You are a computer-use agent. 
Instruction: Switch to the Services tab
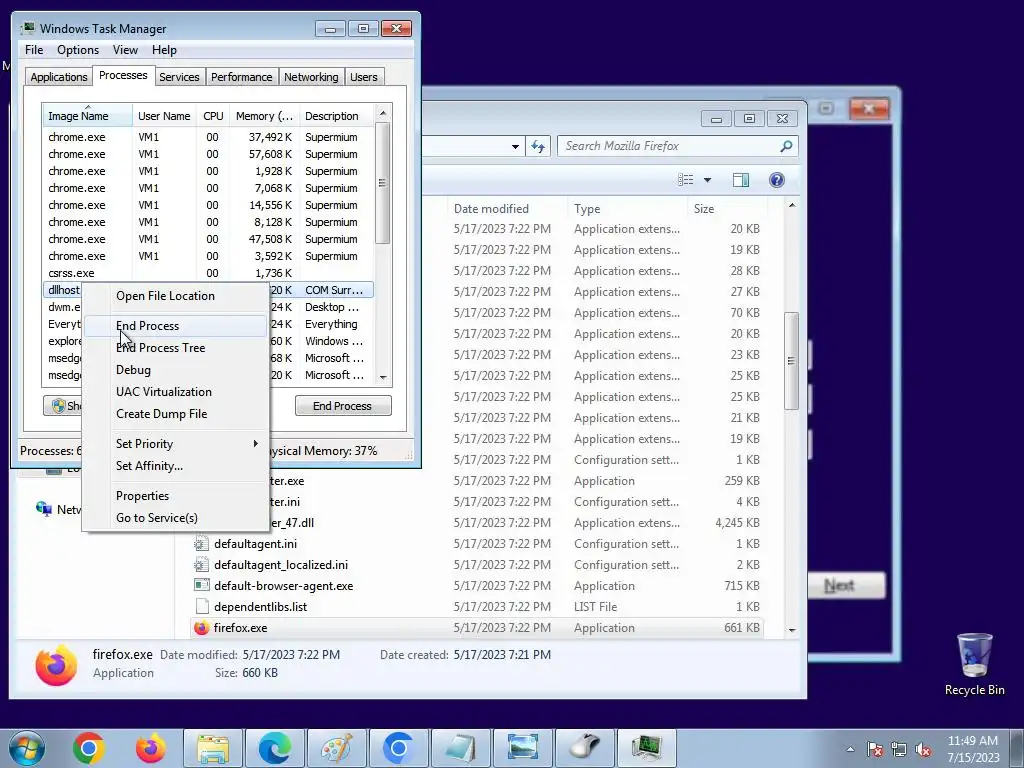click(x=179, y=77)
